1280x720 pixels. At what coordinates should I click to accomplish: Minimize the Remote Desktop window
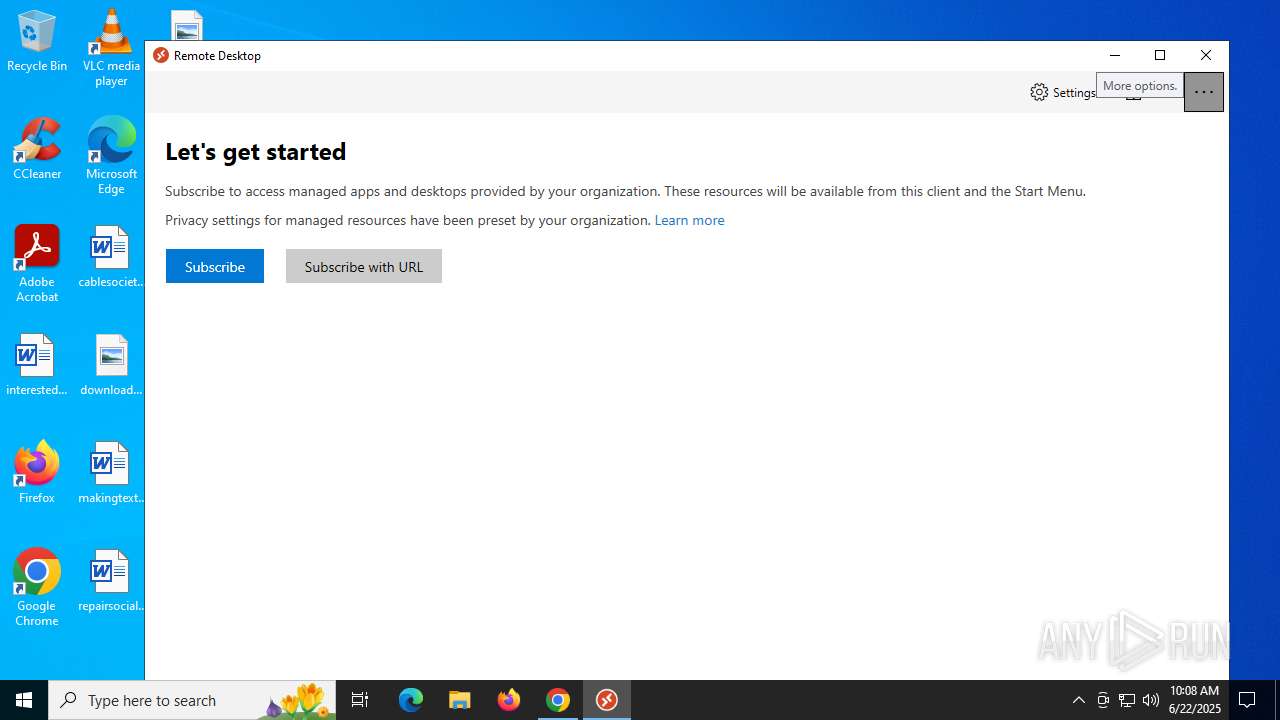pyautogui.click(x=1115, y=55)
